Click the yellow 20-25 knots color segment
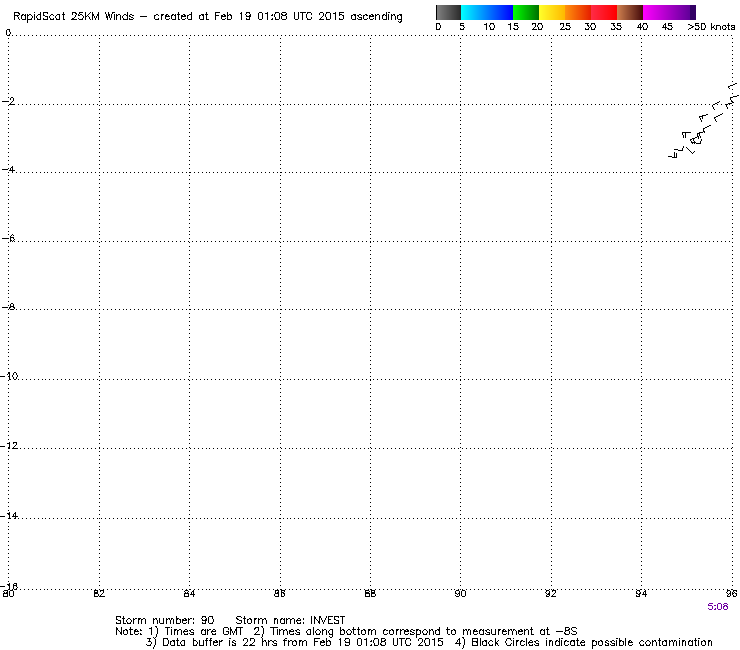 (x=552, y=12)
